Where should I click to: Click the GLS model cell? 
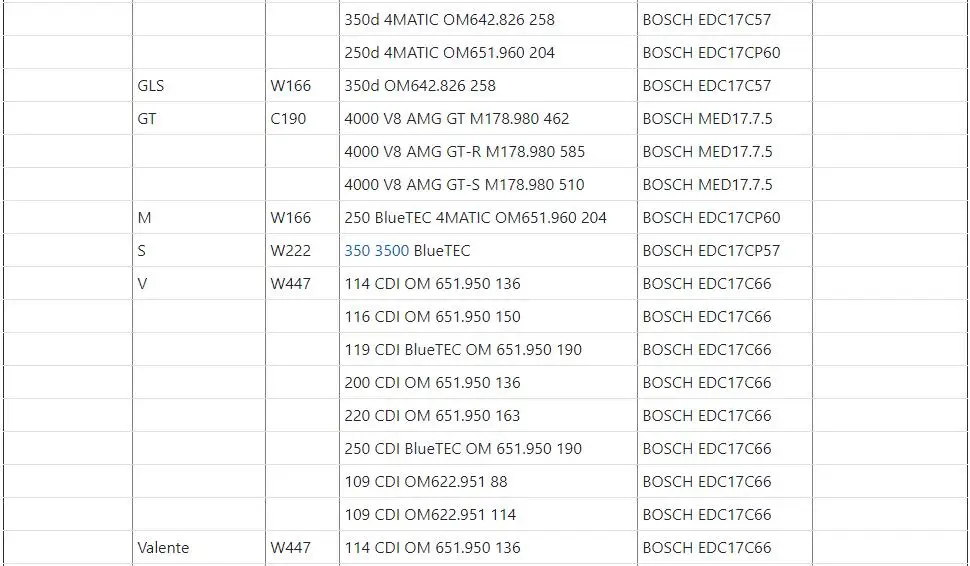pos(199,85)
